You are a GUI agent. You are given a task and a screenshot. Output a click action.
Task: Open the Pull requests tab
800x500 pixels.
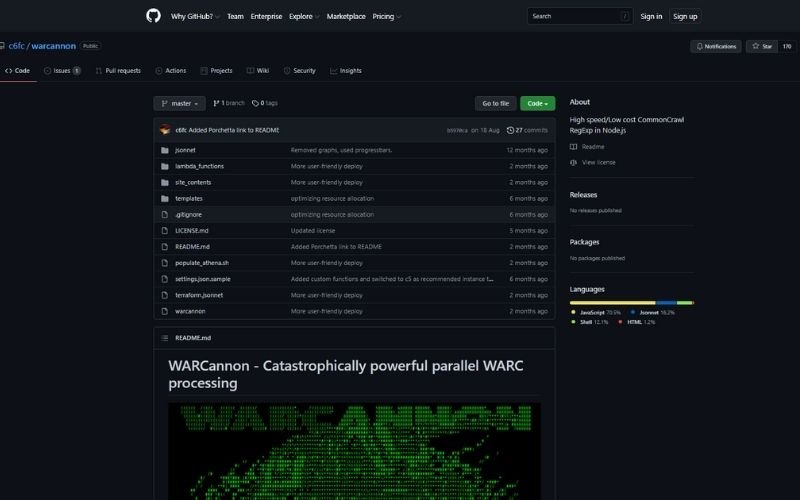(x=118, y=70)
